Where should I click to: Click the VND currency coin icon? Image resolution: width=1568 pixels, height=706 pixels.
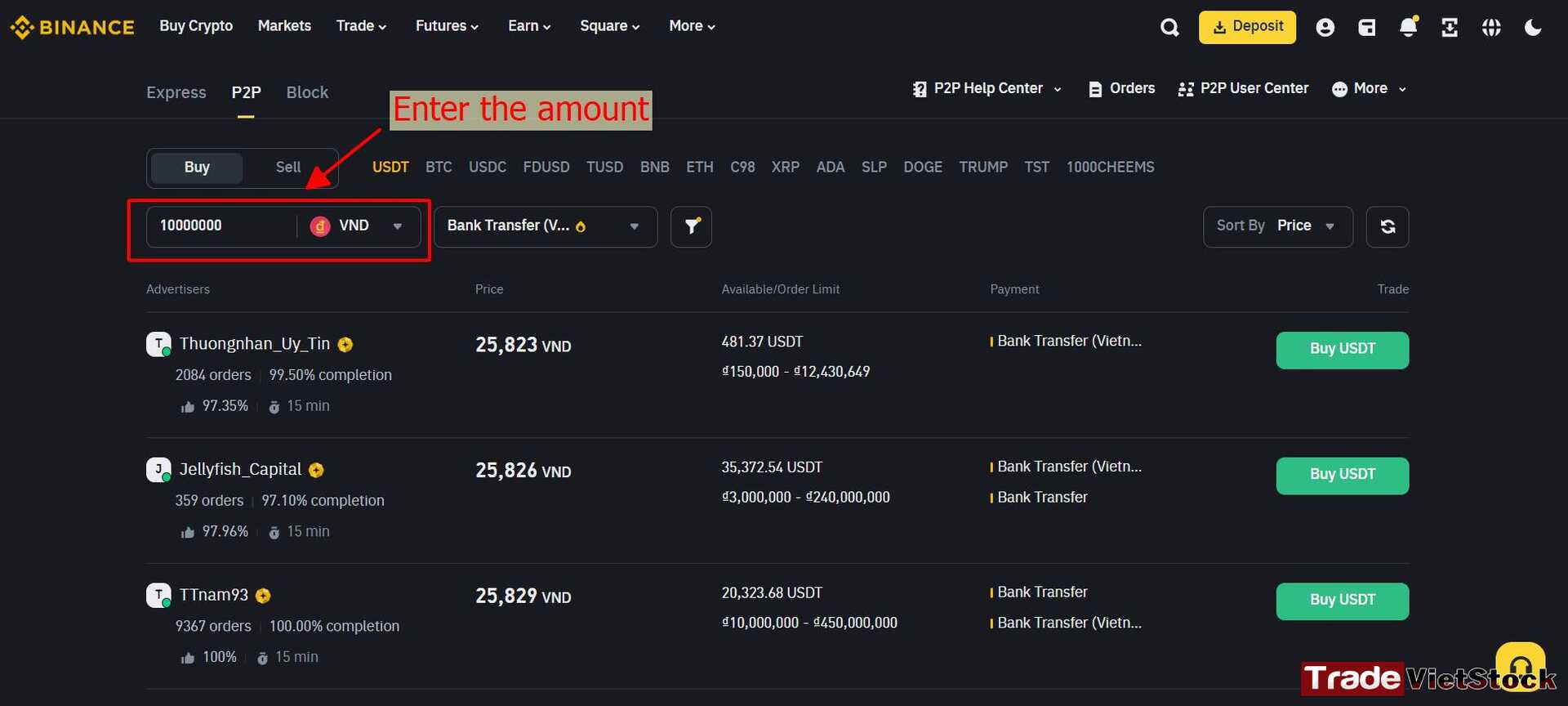tap(320, 226)
